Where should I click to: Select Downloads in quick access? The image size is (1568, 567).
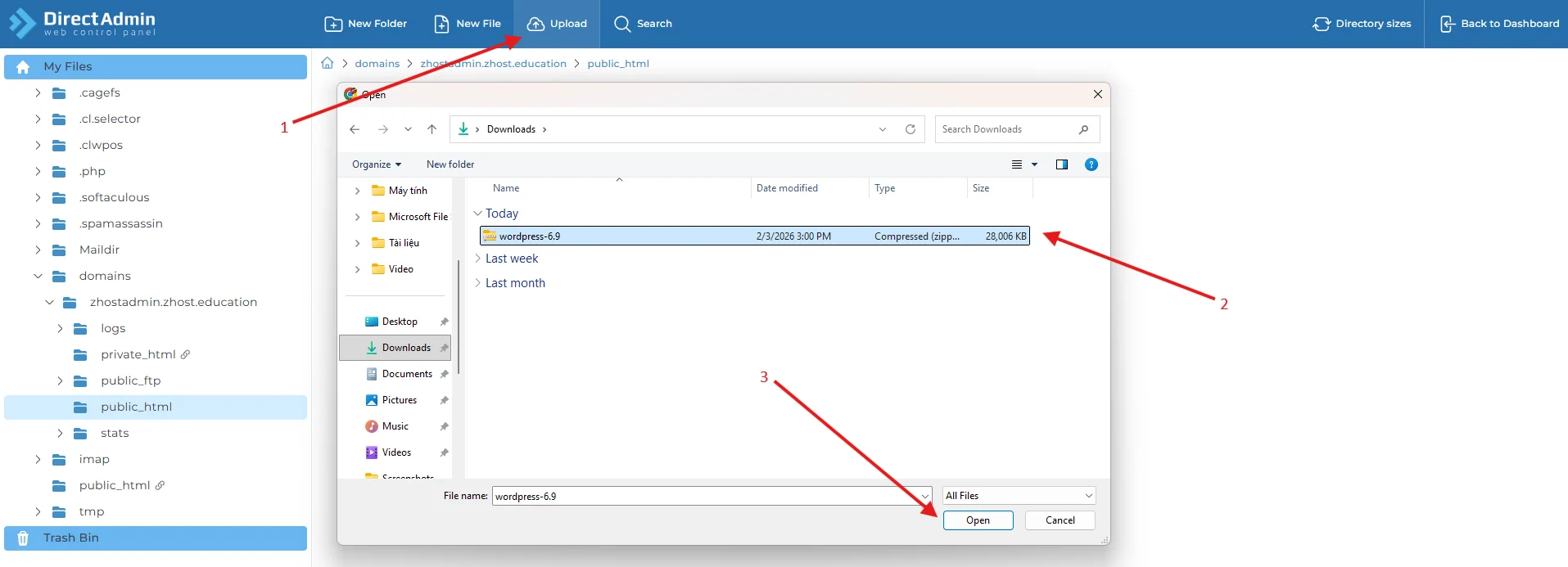pos(395,348)
